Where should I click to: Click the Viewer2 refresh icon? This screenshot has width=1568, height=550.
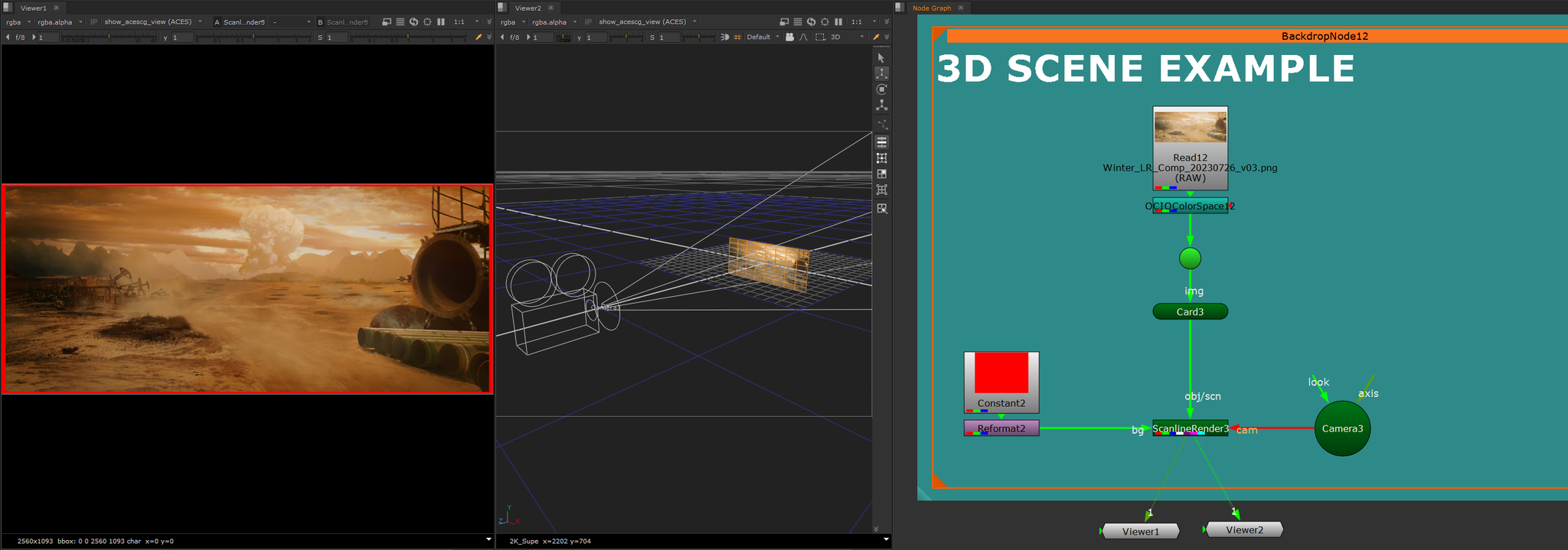pos(811,22)
